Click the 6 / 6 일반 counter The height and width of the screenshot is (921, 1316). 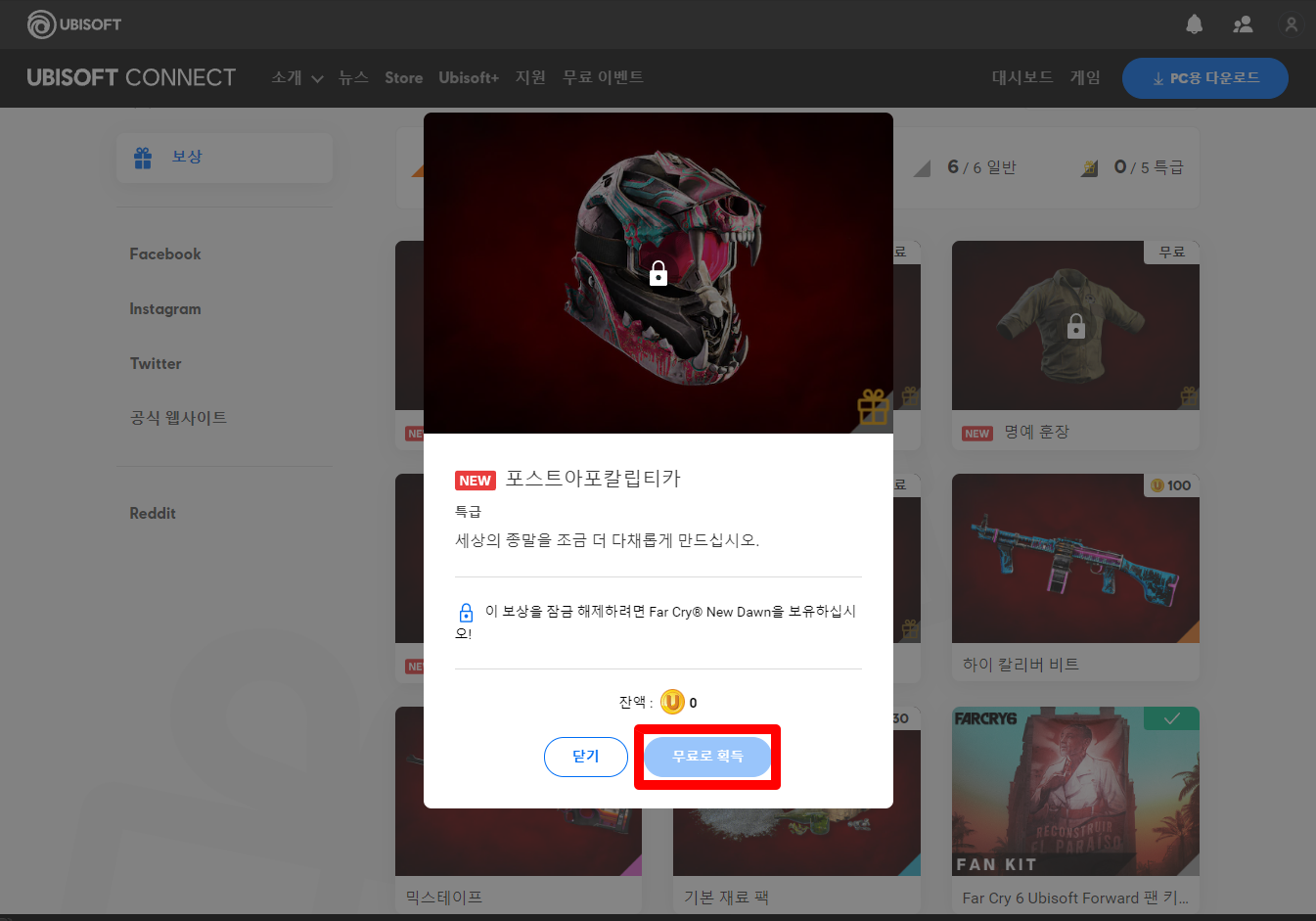[x=982, y=167]
